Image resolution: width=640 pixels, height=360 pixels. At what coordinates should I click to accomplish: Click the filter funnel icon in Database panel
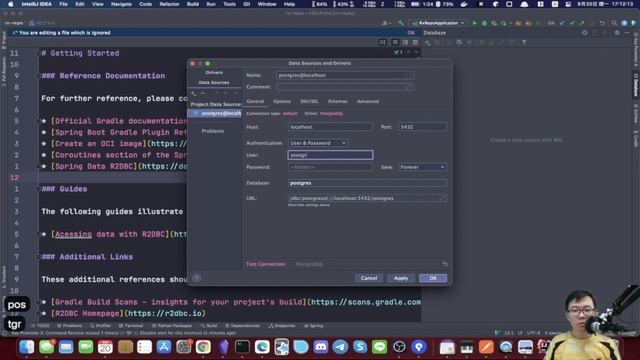click(524, 42)
